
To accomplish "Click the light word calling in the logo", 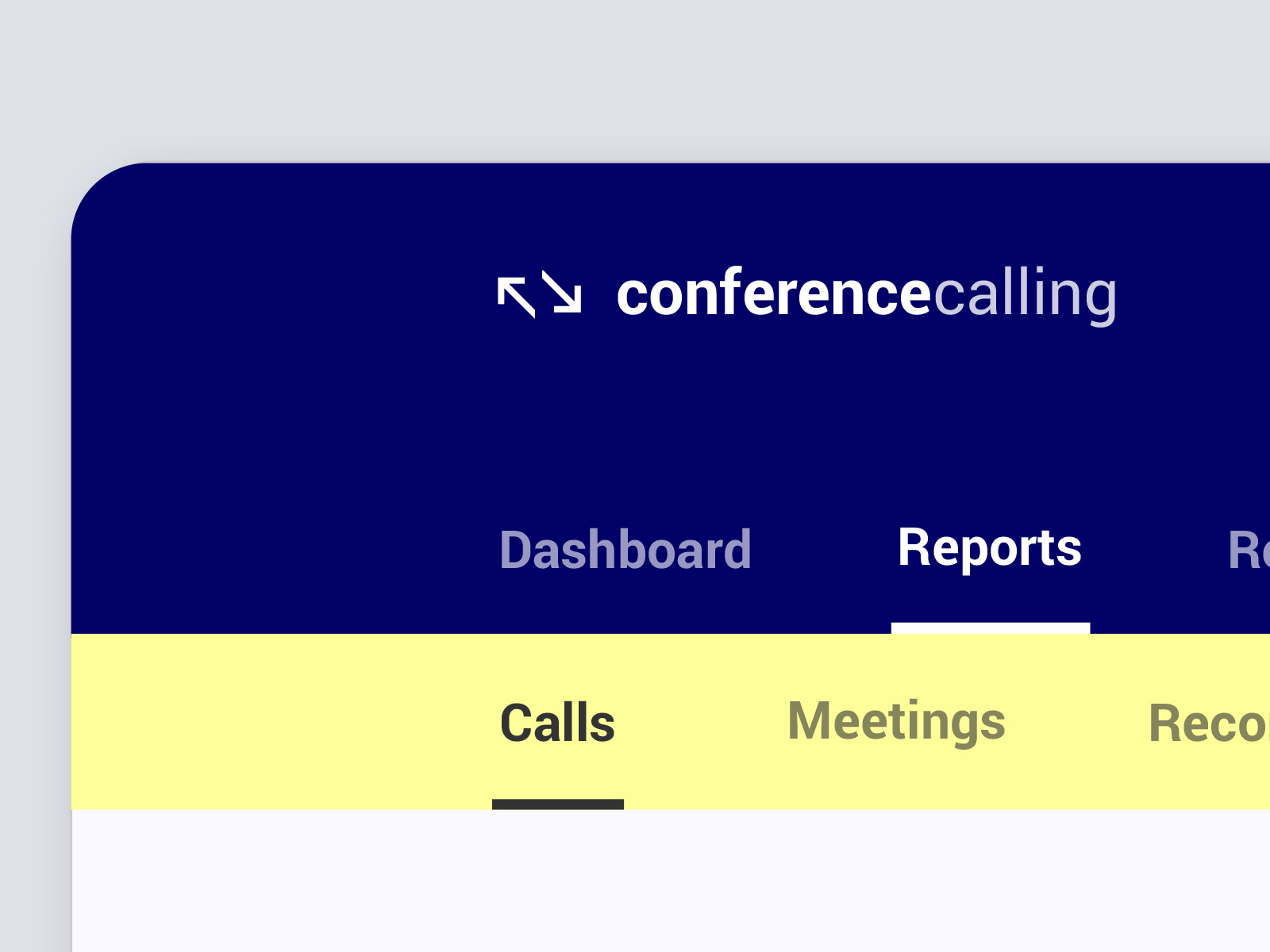I will coord(1026,295).
